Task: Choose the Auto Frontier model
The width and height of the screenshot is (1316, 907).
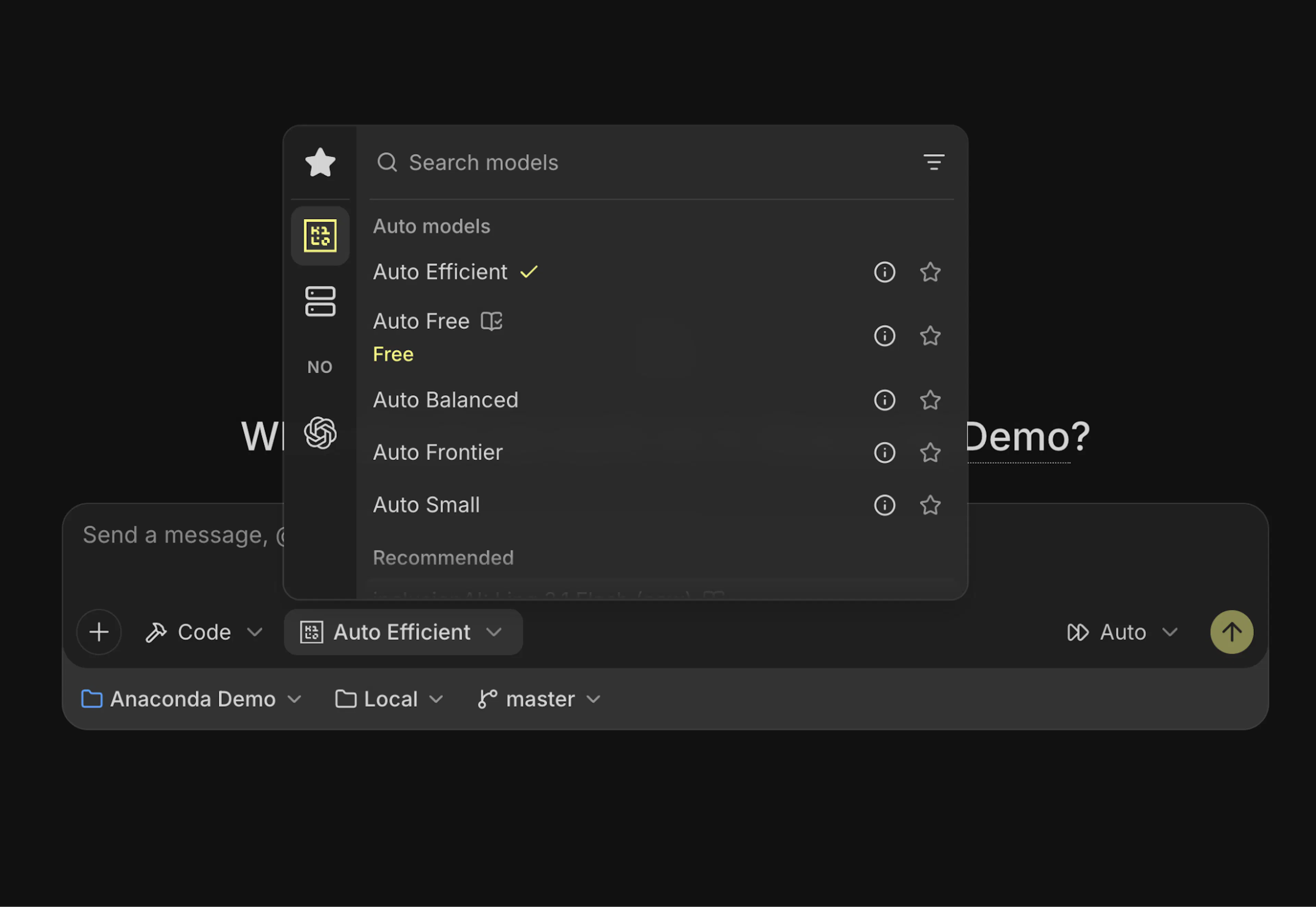Action: click(x=661, y=452)
